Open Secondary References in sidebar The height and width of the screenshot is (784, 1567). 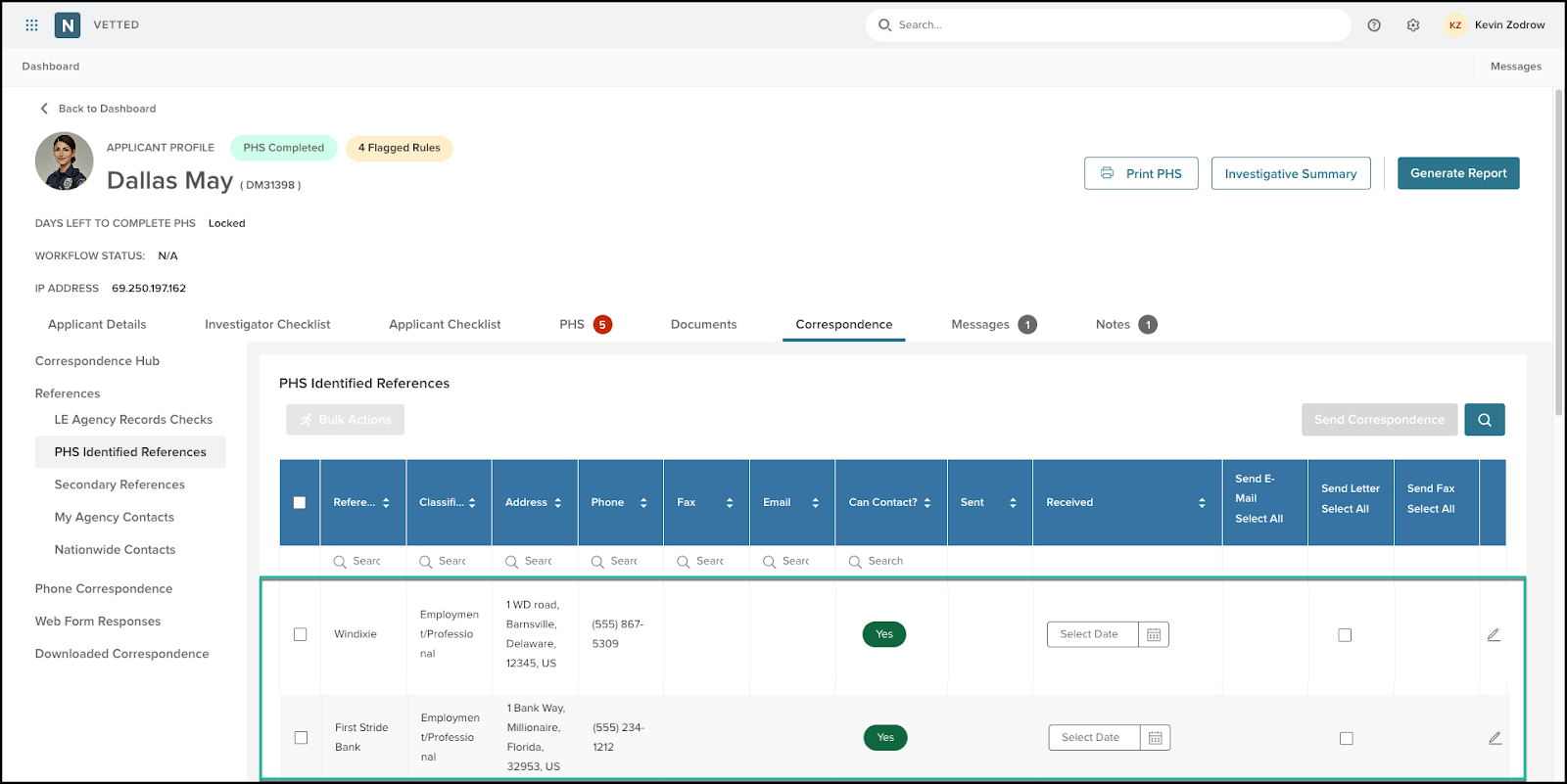pyautogui.click(x=119, y=484)
